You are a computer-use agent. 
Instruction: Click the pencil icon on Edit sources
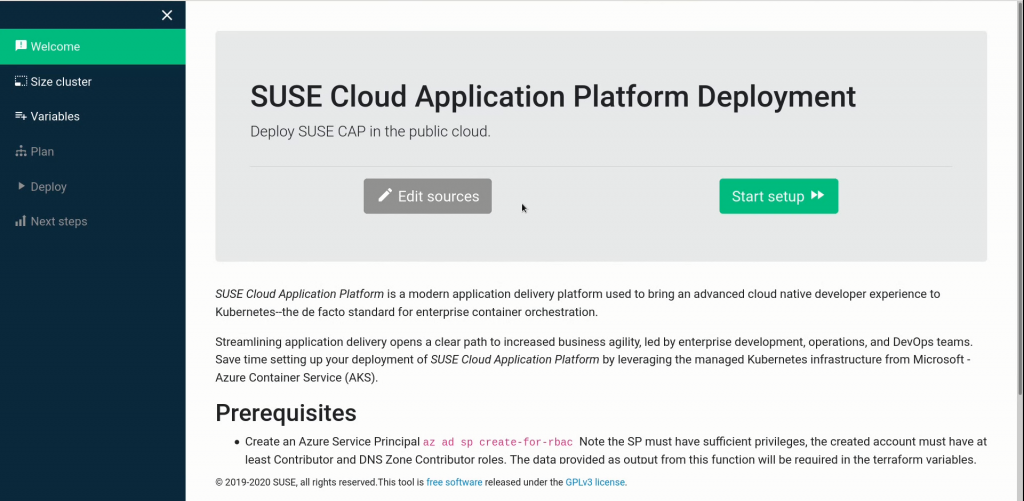pos(385,196)
